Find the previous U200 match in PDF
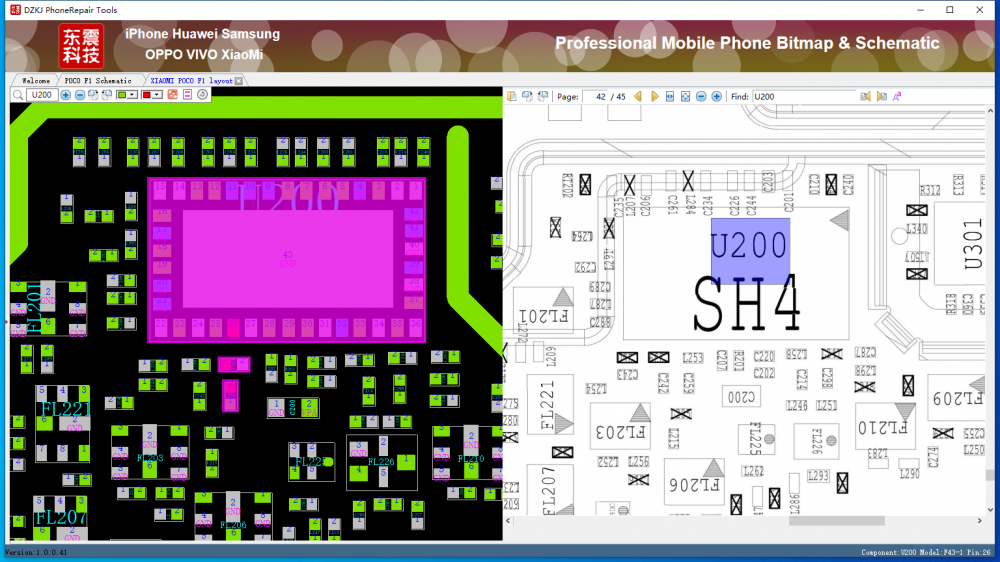 (x=866, y=97)
